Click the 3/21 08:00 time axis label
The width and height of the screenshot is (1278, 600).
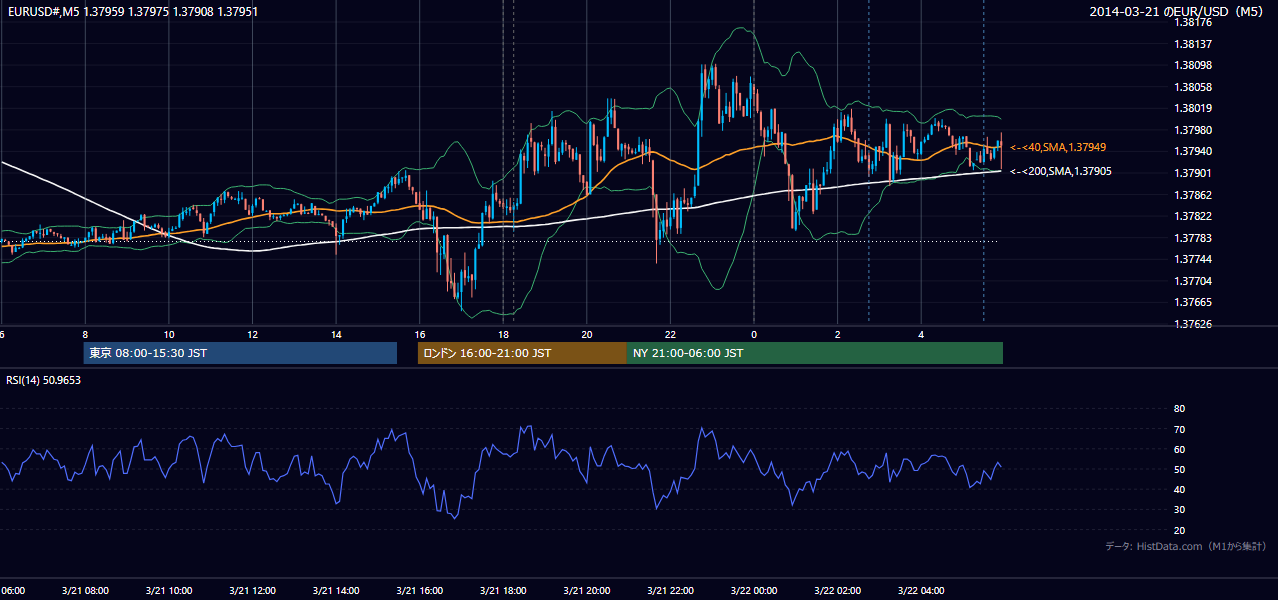[x=85, y=591]
